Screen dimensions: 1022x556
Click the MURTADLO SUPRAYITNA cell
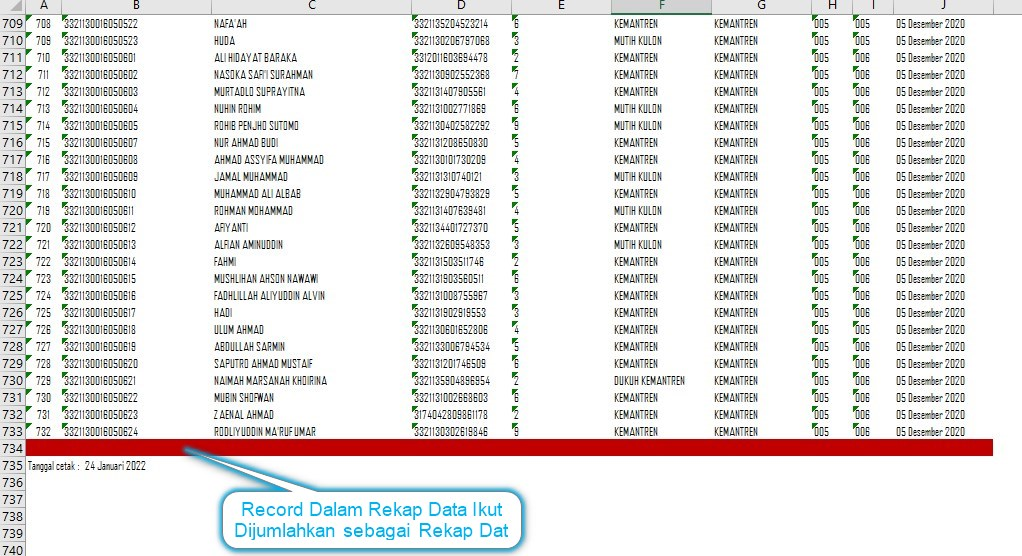[x=312, y=92]
